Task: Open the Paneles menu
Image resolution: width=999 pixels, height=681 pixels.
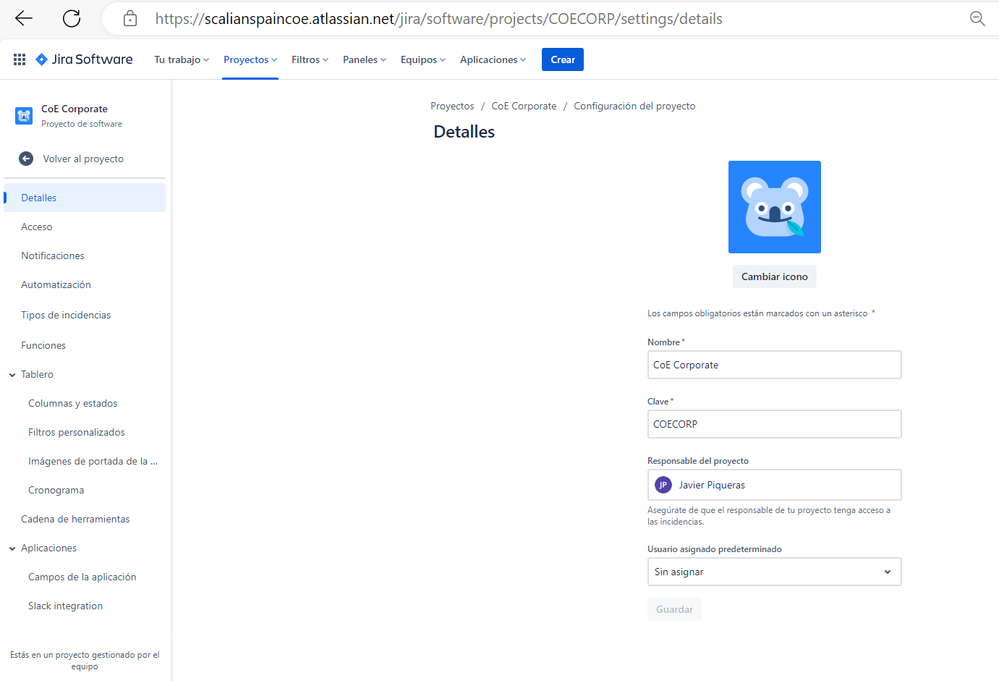Action: pos(364,59)
